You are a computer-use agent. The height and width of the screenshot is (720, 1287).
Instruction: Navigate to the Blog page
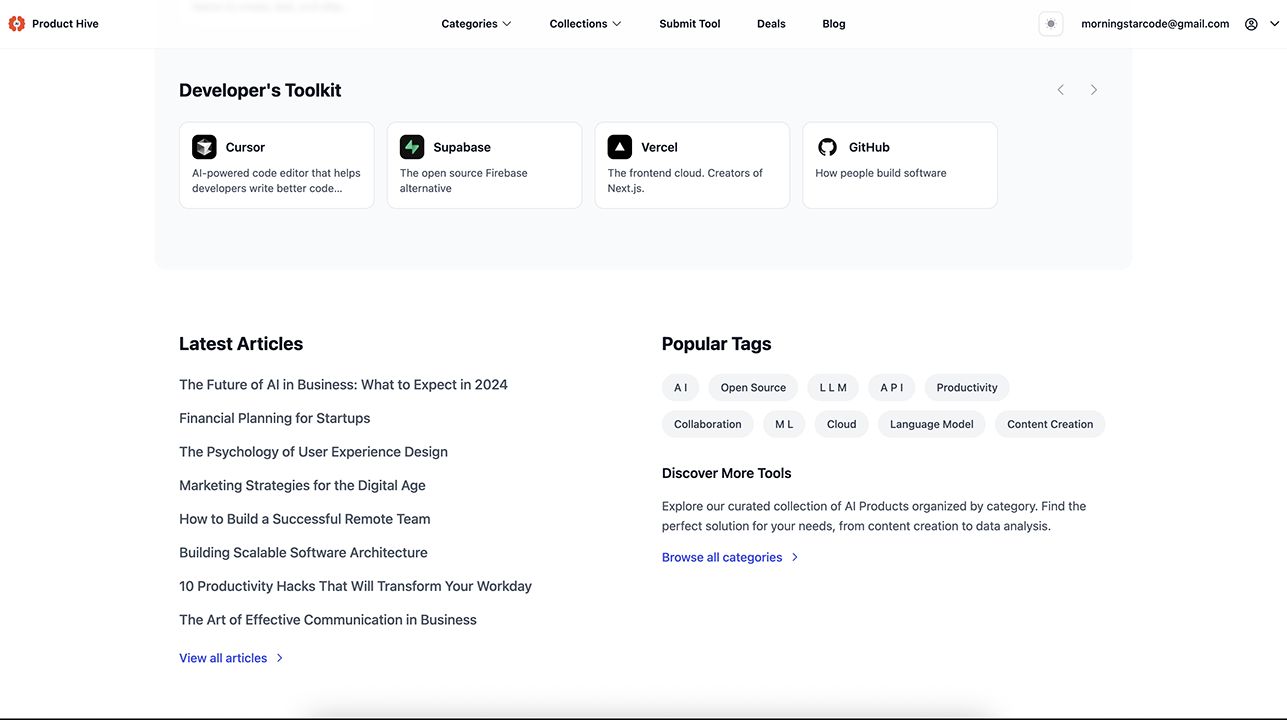click(834, 24)
